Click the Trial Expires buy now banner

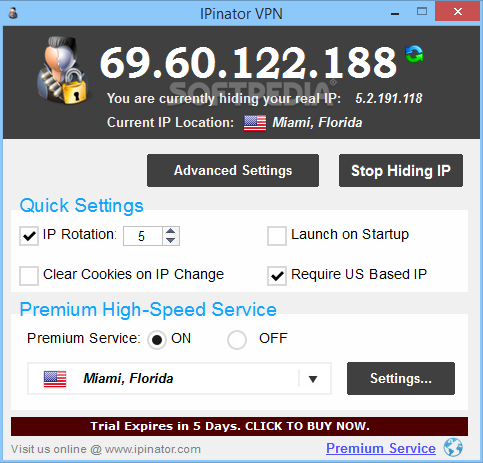coord(239,426)
